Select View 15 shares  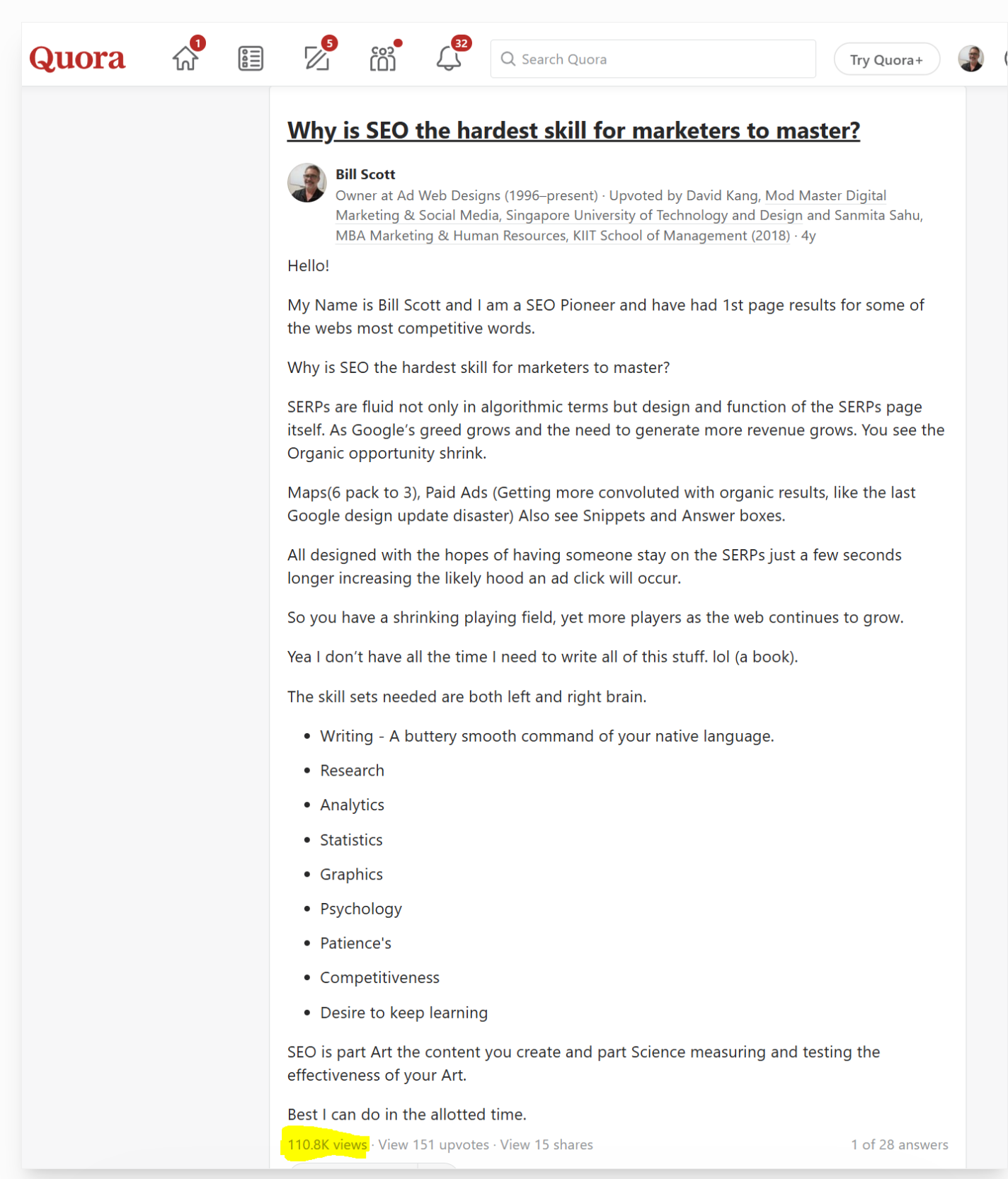click(546, 1144)
